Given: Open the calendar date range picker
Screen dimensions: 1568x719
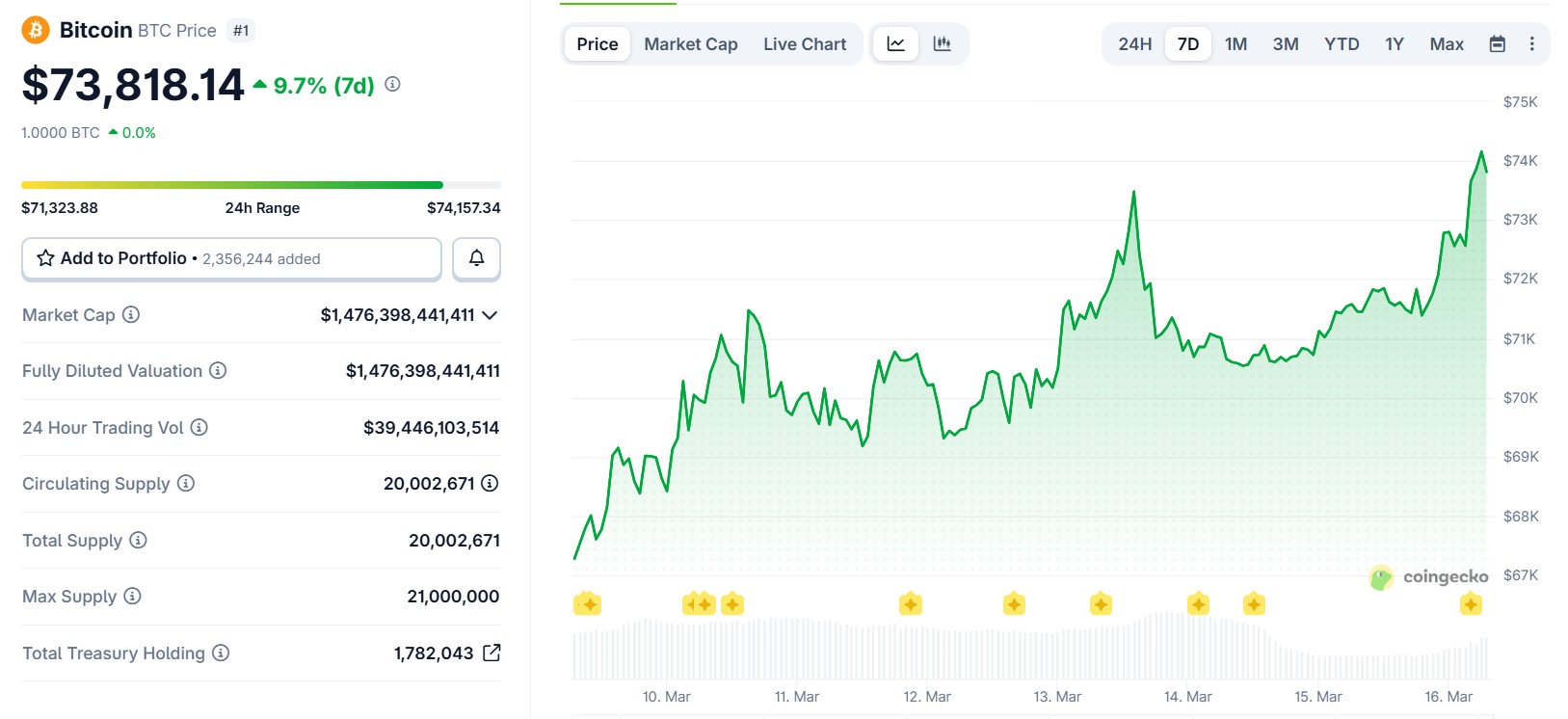Looking at the screenshot, I should [1497, 44].
